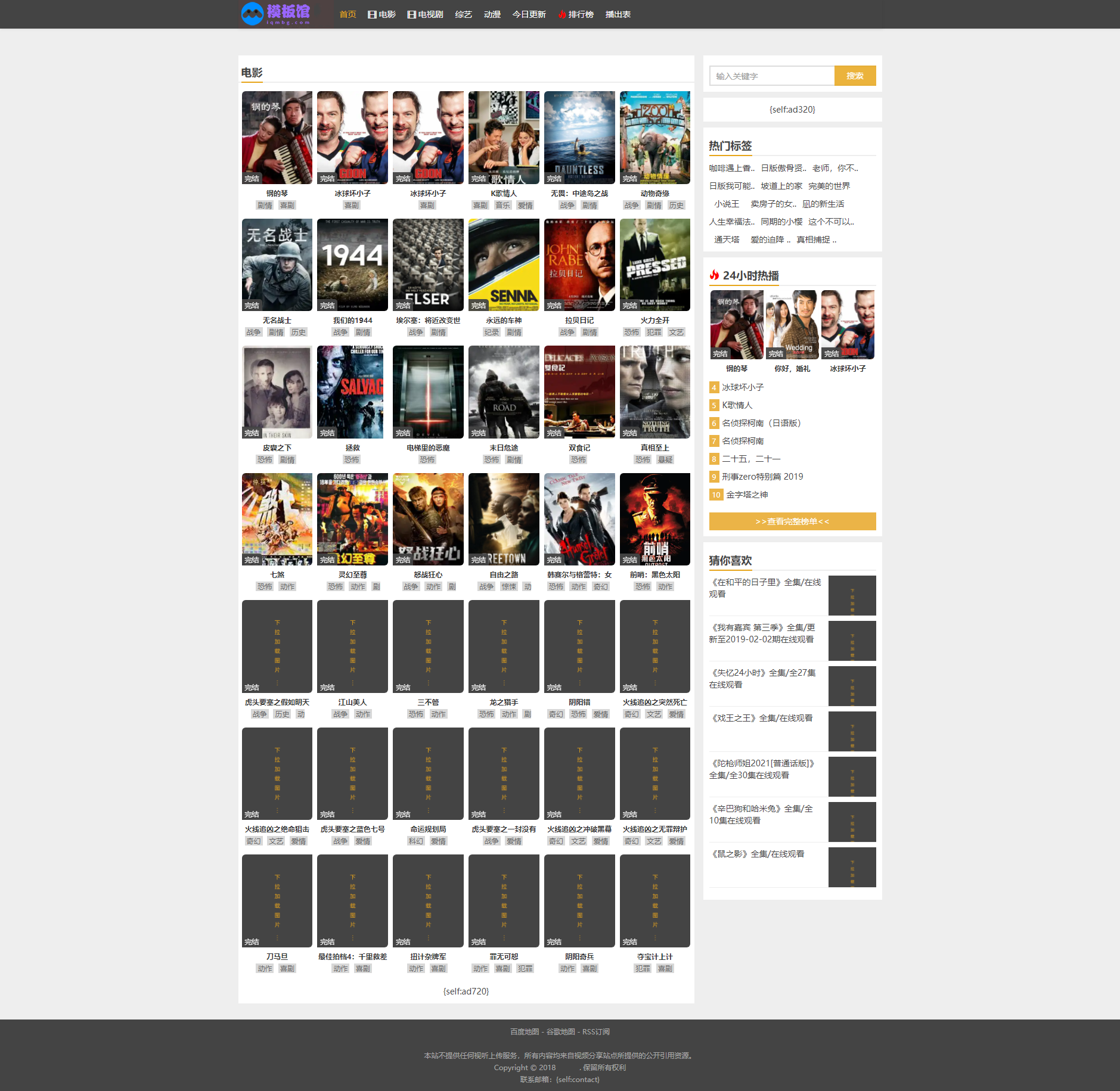Viewport: 1120px width, 1091px height.
Task: Click the 查看完整榜单 full ranking button
Action: (x=792, y=521)
